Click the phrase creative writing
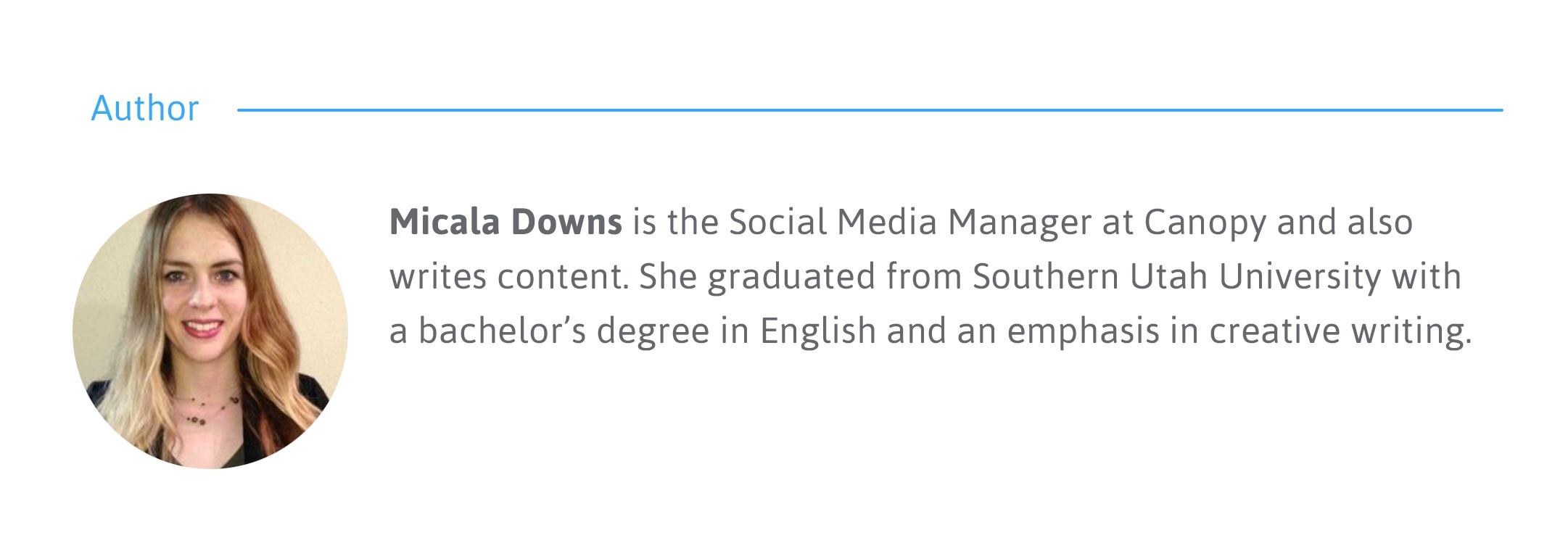 (1340, 331)
